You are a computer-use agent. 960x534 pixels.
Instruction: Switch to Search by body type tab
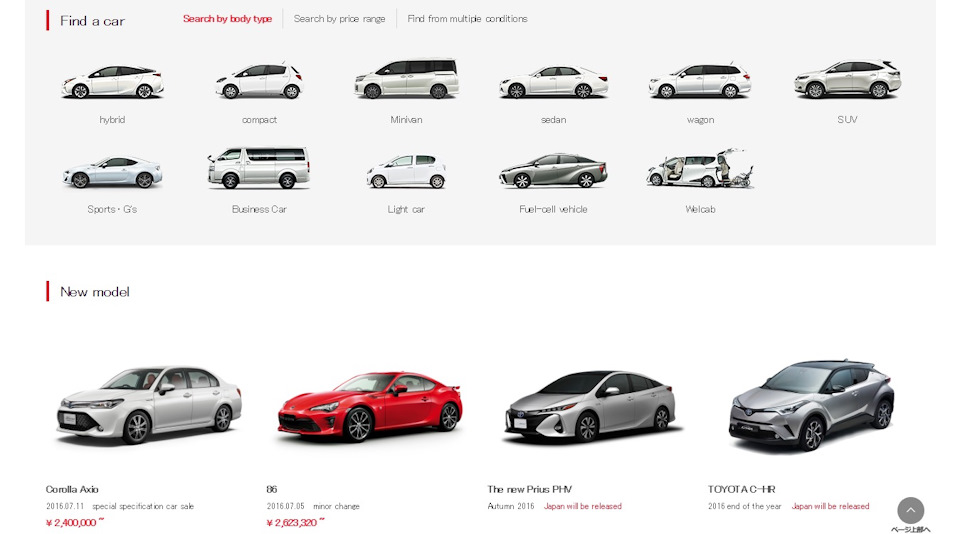coord(227,19)
